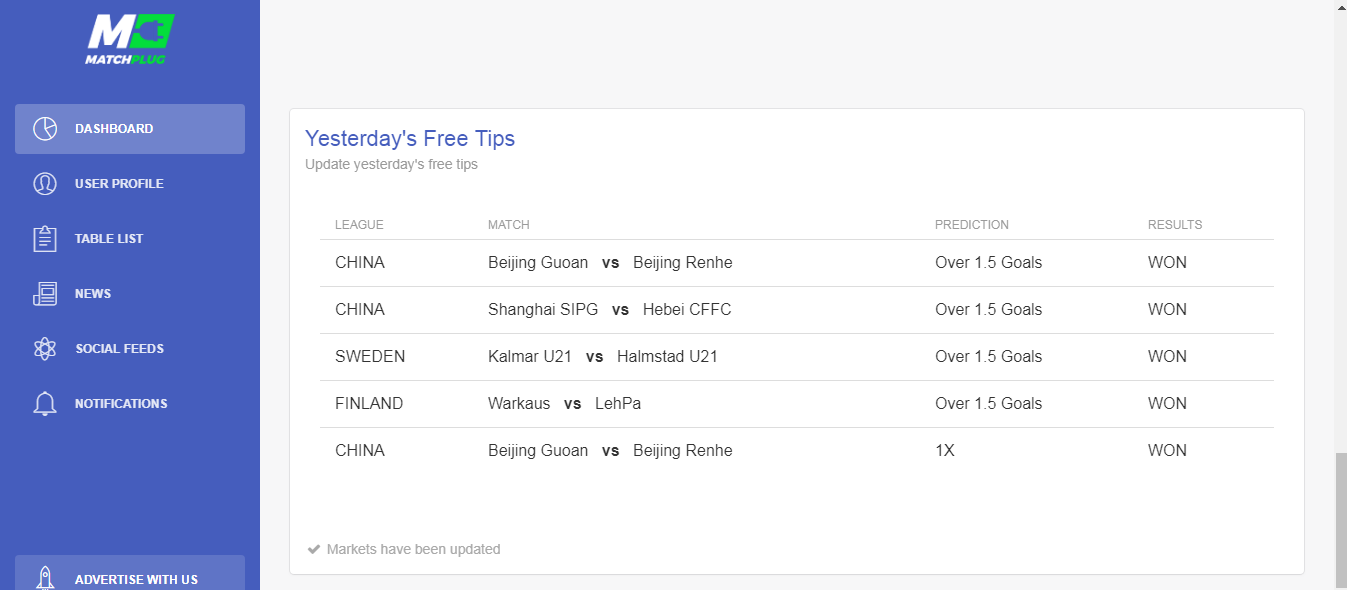Click the rocket icon beside Advertise
Screen dimensions: 1347x590
pyautogui.click(x=45, y=579)
